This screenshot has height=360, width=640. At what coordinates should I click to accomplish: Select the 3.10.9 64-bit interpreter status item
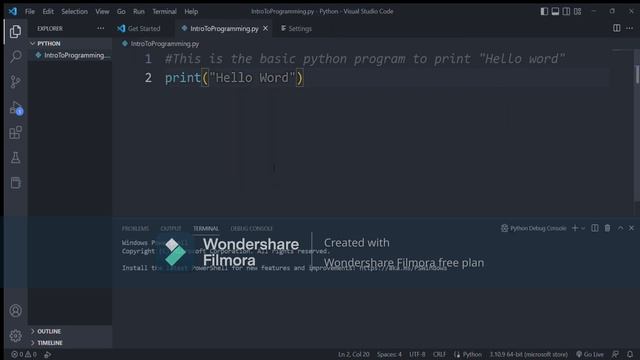[529, 354]
